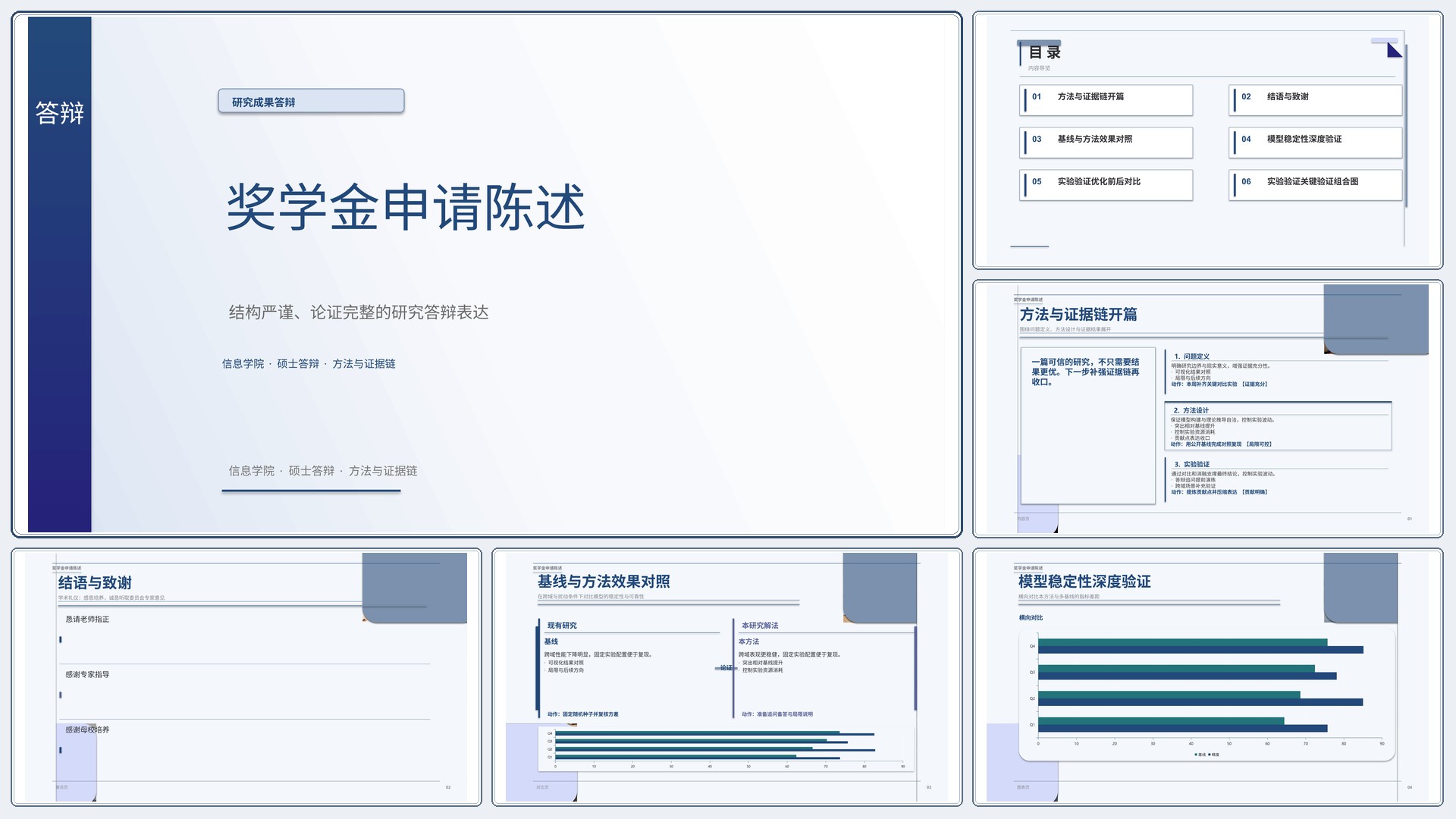Click contents entry 05 实验验证优化前后对比
Image resolution: width=1456 pixels, height=819 pixels.
(x=1106, y=185)
